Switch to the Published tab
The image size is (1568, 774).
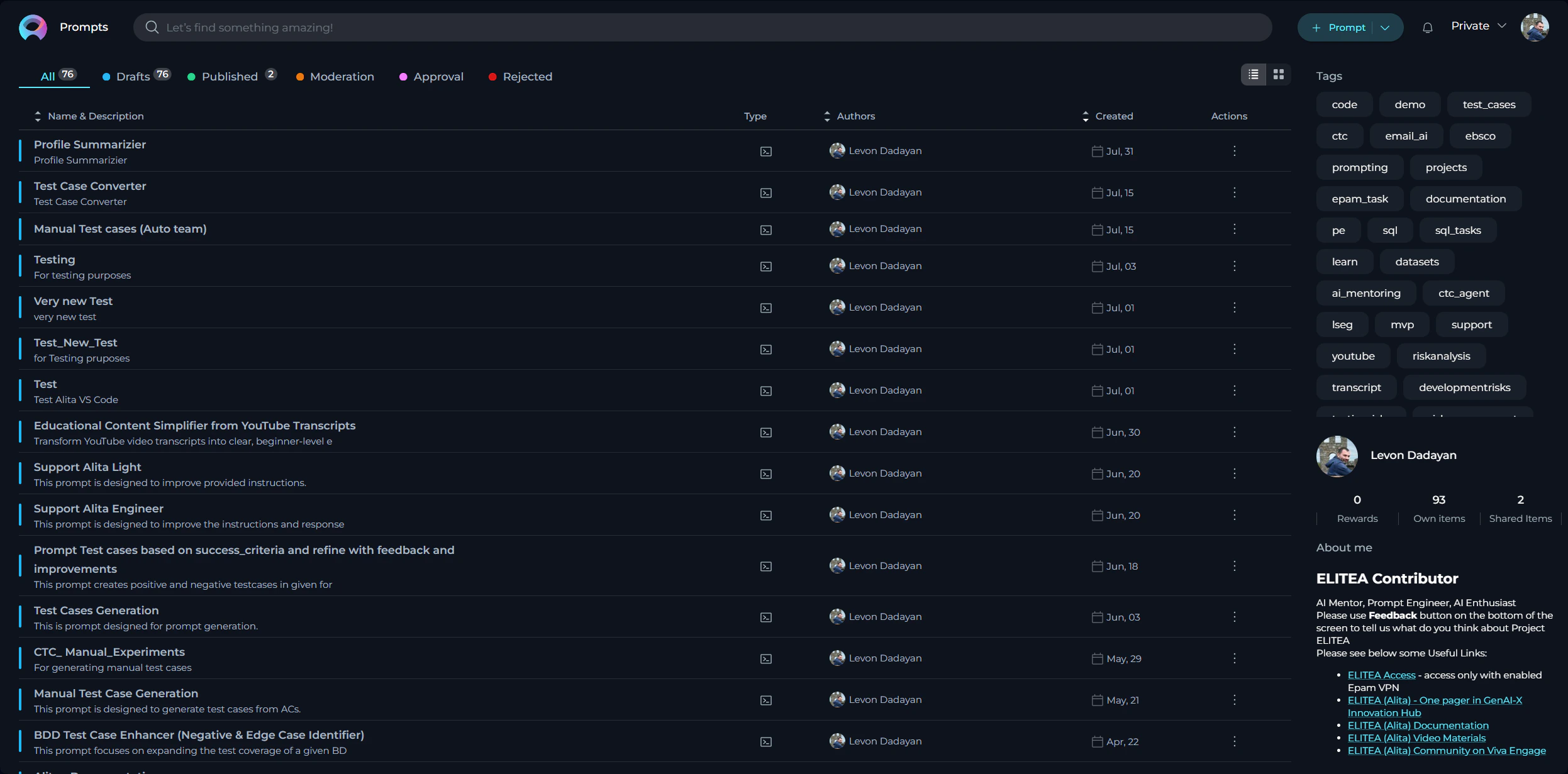pyautogui.click(x=229, y=76)
